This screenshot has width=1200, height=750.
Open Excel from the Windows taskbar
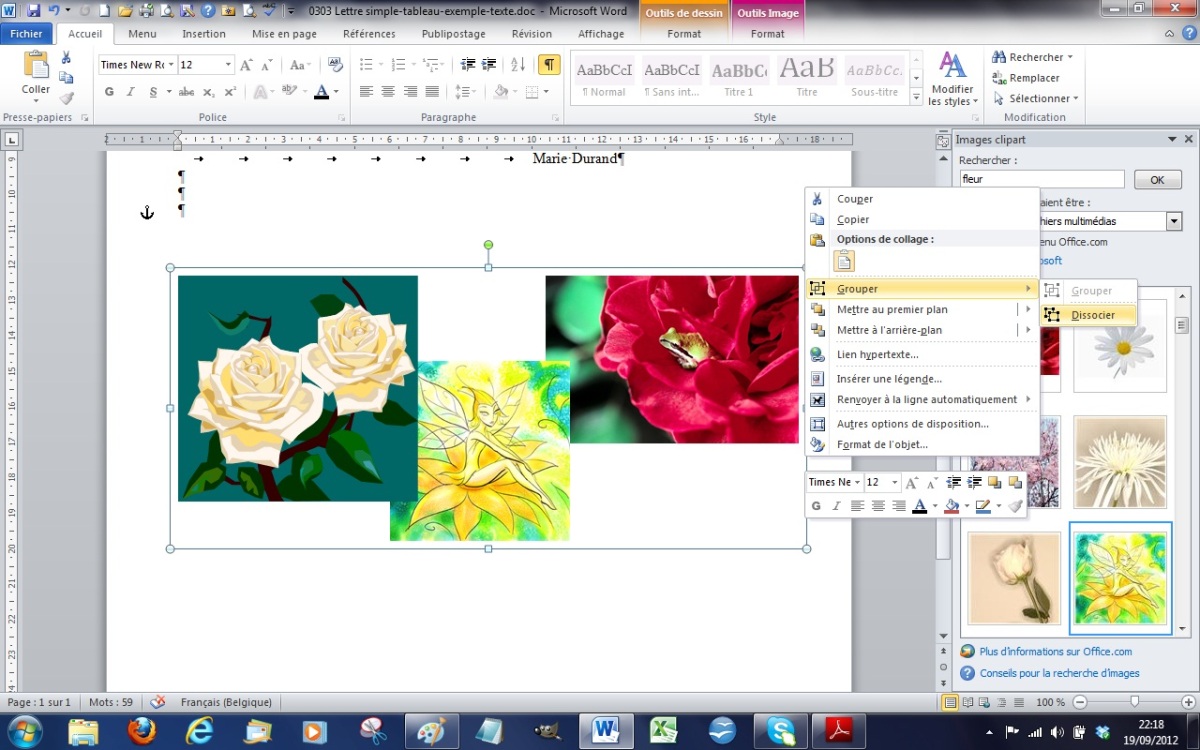(663, 731)
